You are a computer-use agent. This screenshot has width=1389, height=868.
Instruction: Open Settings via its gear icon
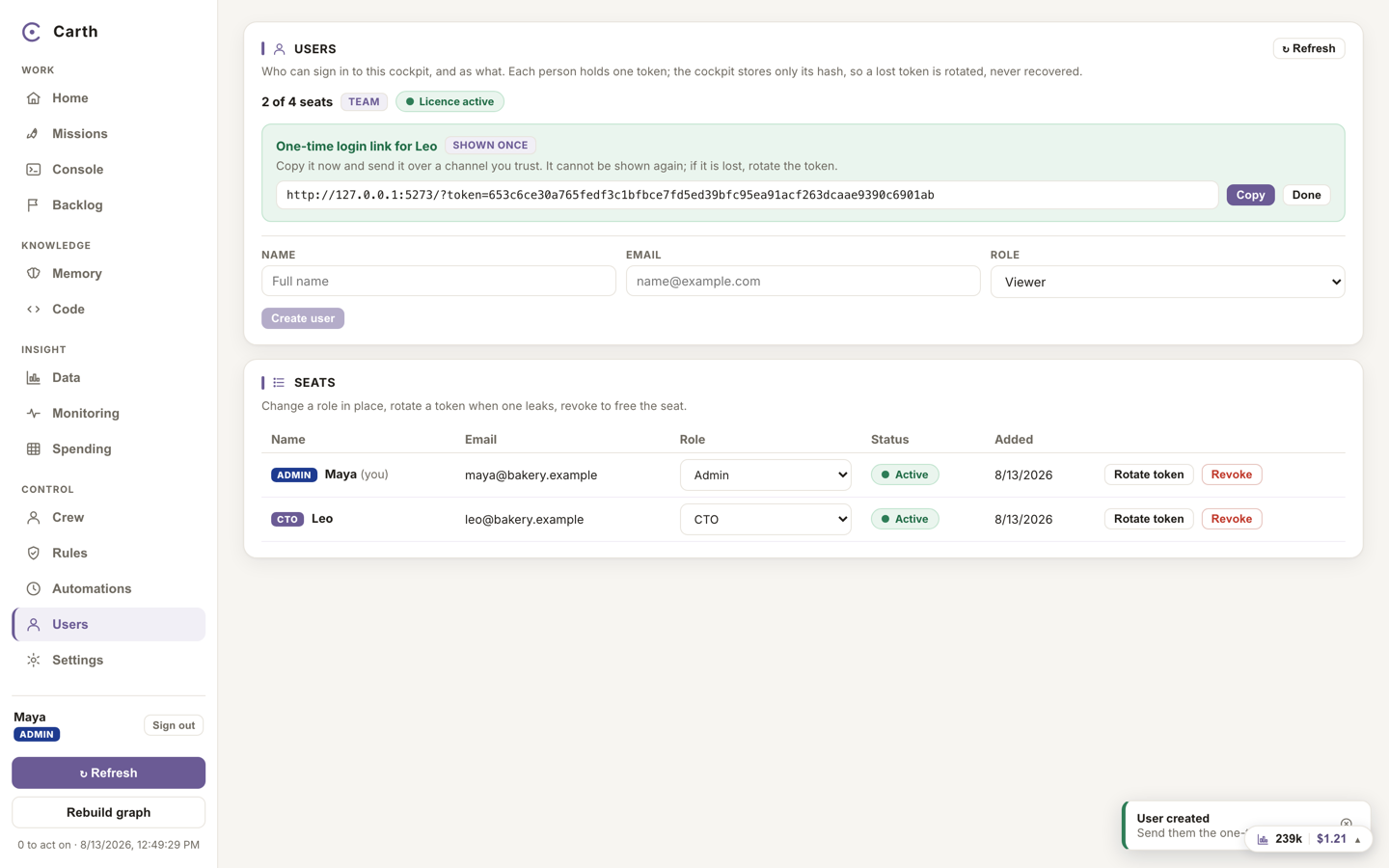point(34,661)
